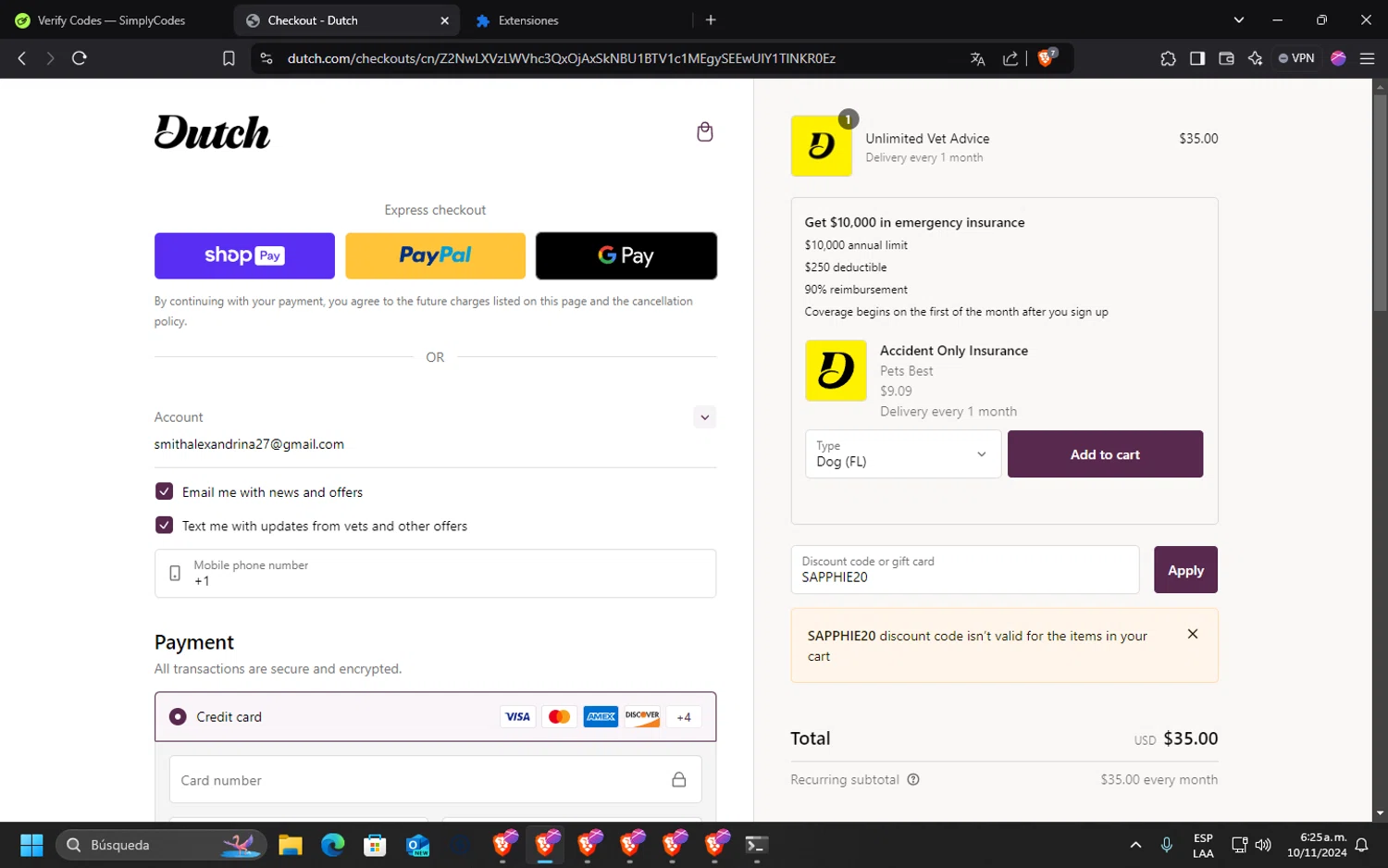Image resolution: width=1388 pixels, height=868 pixels.
Task: Click the lock icon in card field
Action: click(x=678, y=780)
